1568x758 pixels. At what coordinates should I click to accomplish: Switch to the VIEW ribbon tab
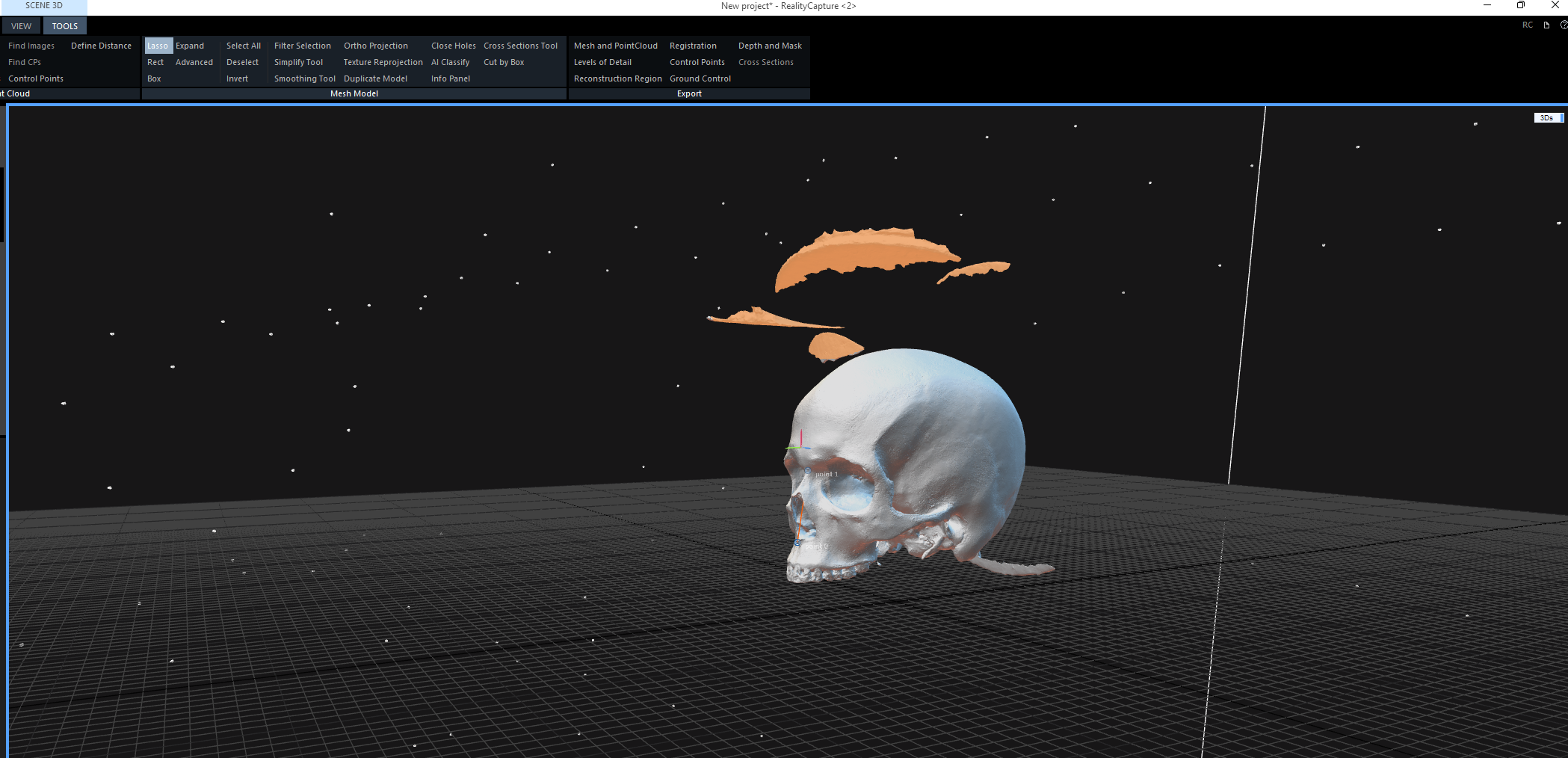click(x=21, y=26)
